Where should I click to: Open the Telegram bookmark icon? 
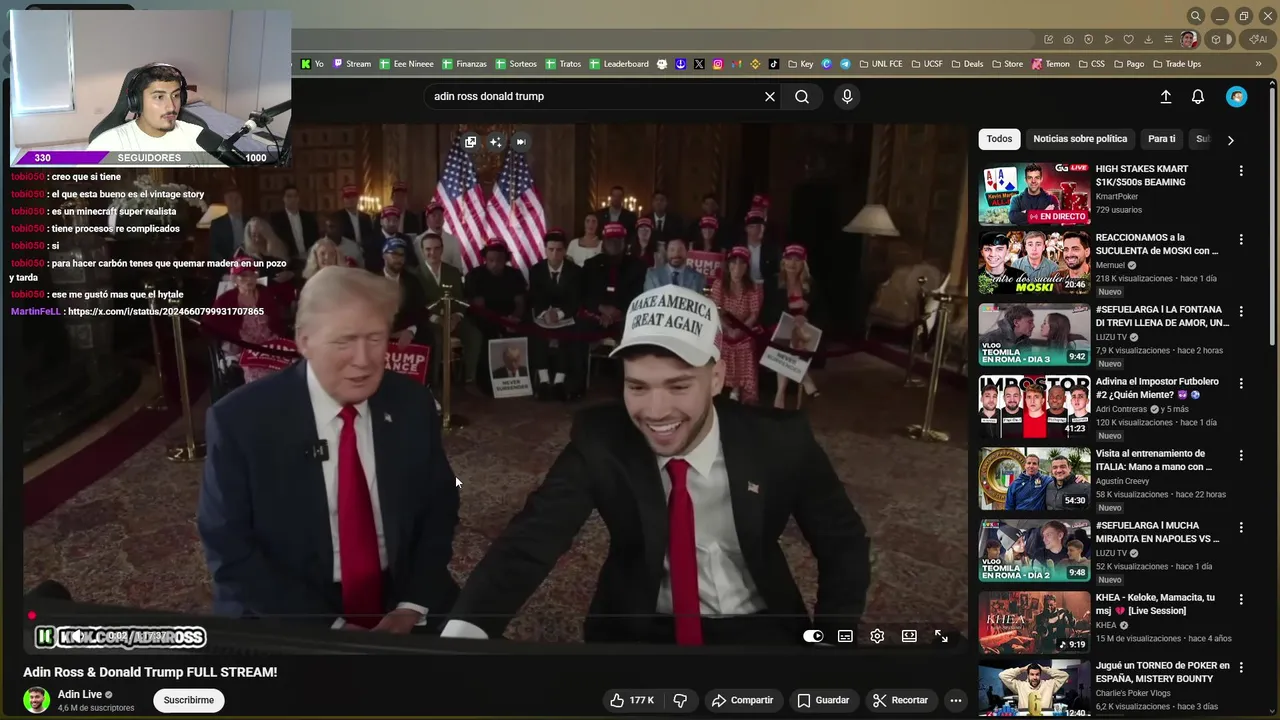pyautogui.click(x=845, y=64)
